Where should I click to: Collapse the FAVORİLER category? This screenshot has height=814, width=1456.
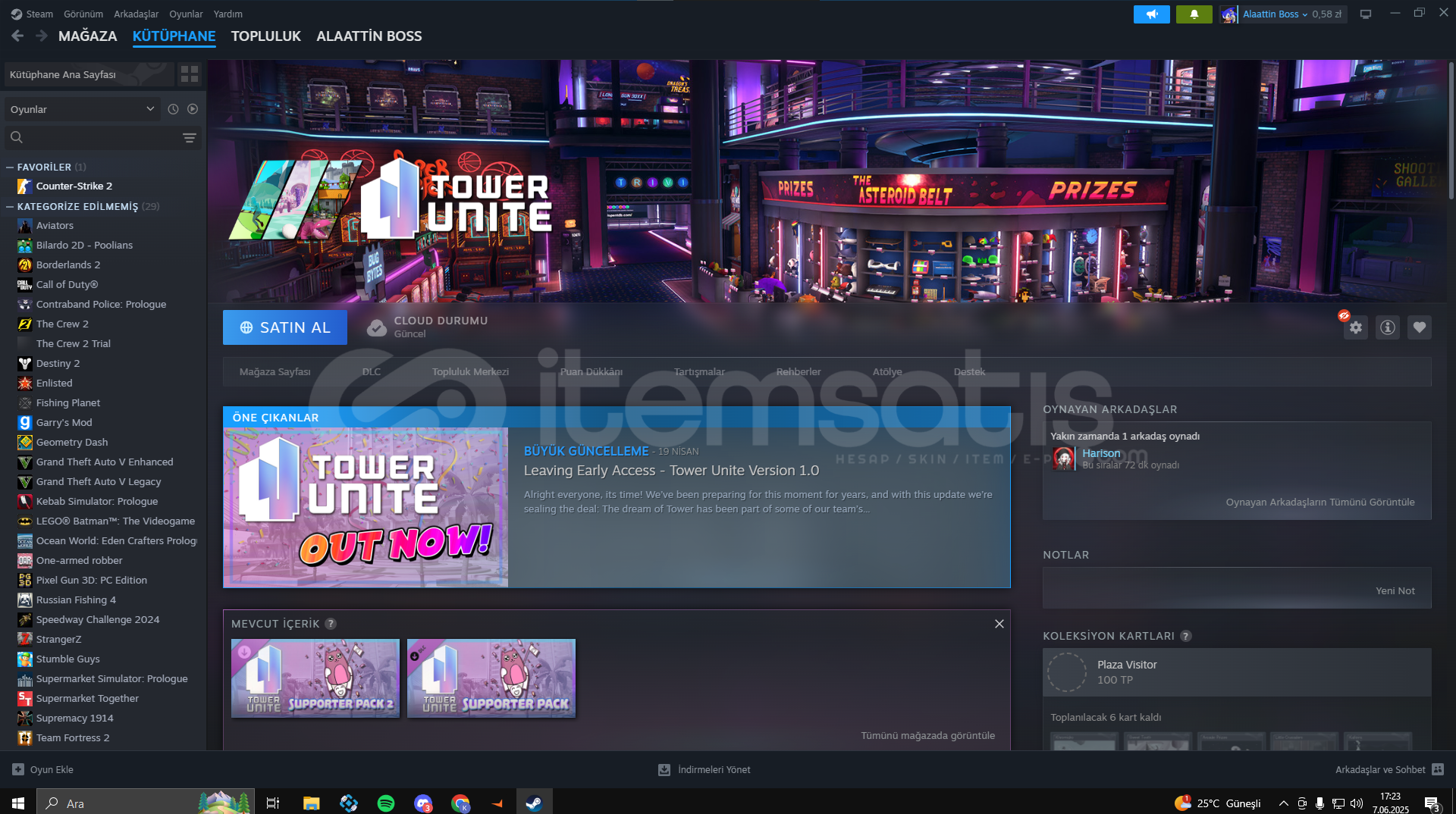click(x=10, y=167)
